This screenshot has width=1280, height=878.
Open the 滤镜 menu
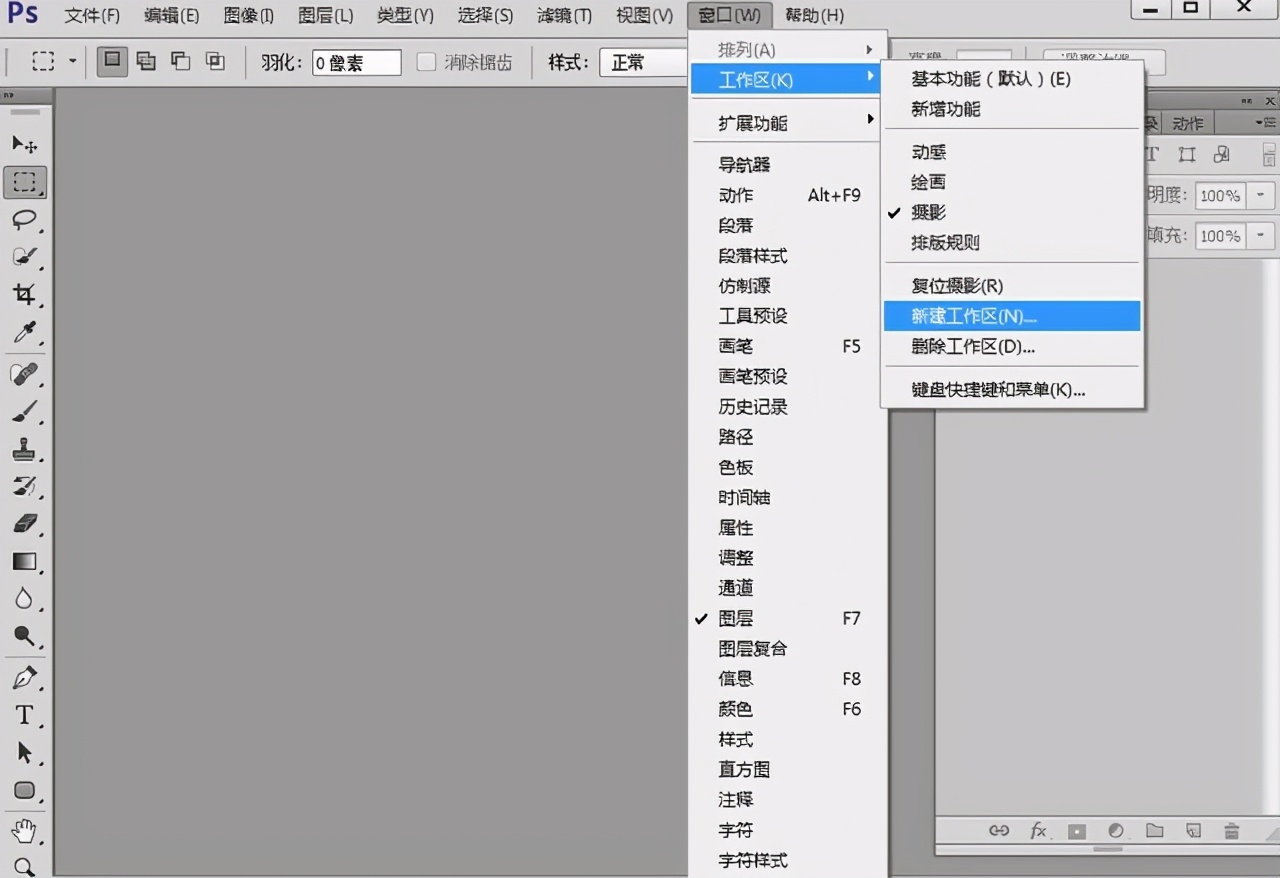(x=563, y=15)
